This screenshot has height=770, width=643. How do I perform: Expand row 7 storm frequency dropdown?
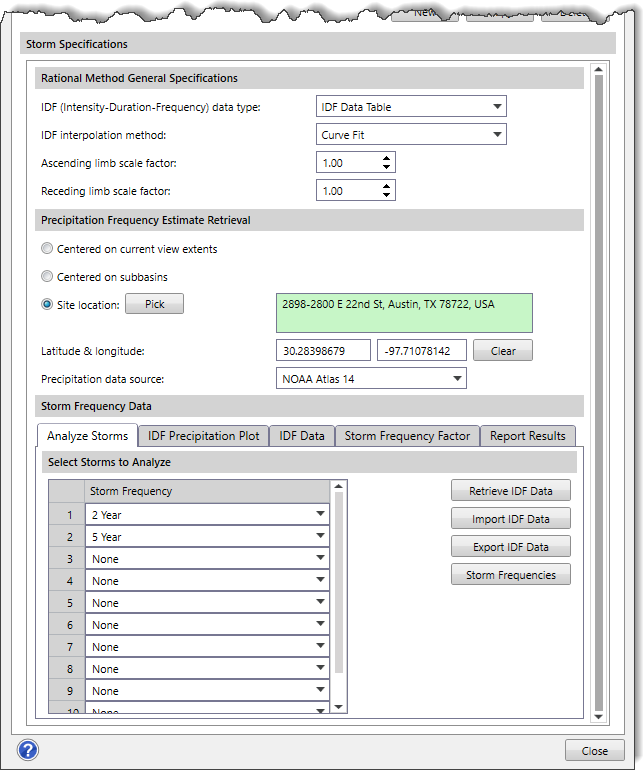point(320,646)
